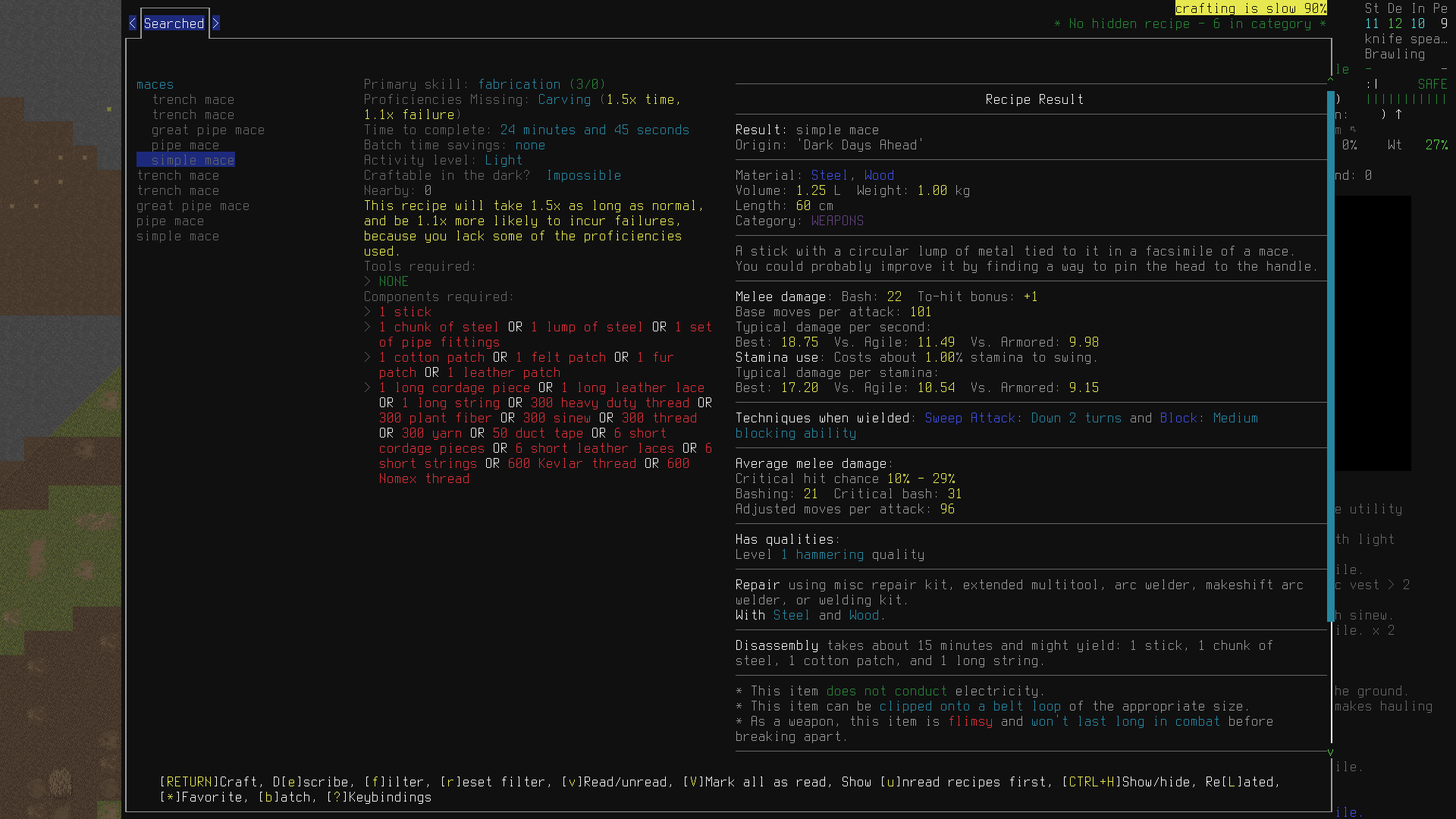Click the right arrow beside Searched tab
This screenshot has width=1456, height=819.
(215, 24)
